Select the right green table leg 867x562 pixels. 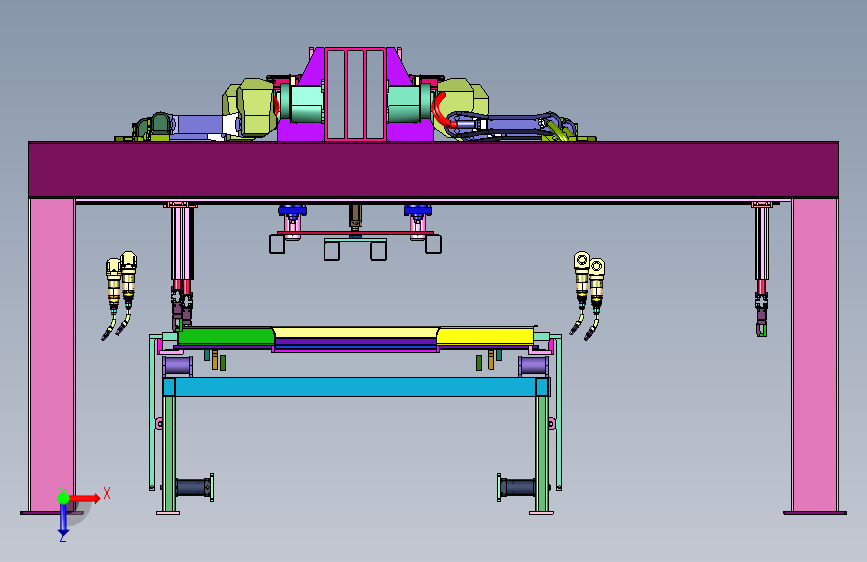(x=542, y=454)
